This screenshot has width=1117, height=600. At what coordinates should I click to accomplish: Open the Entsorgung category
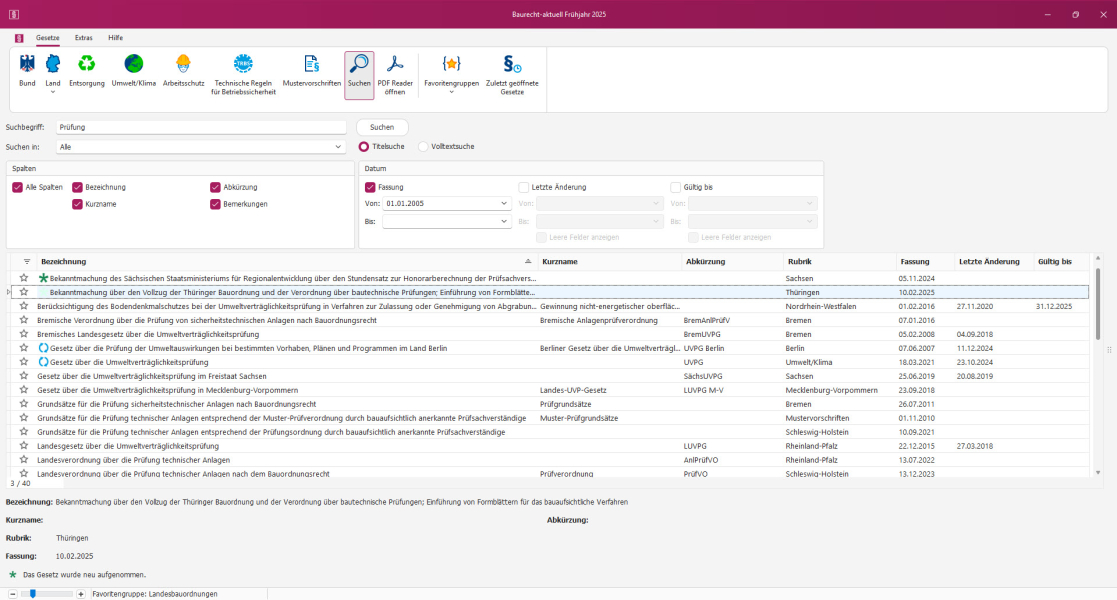pos(86,72)
